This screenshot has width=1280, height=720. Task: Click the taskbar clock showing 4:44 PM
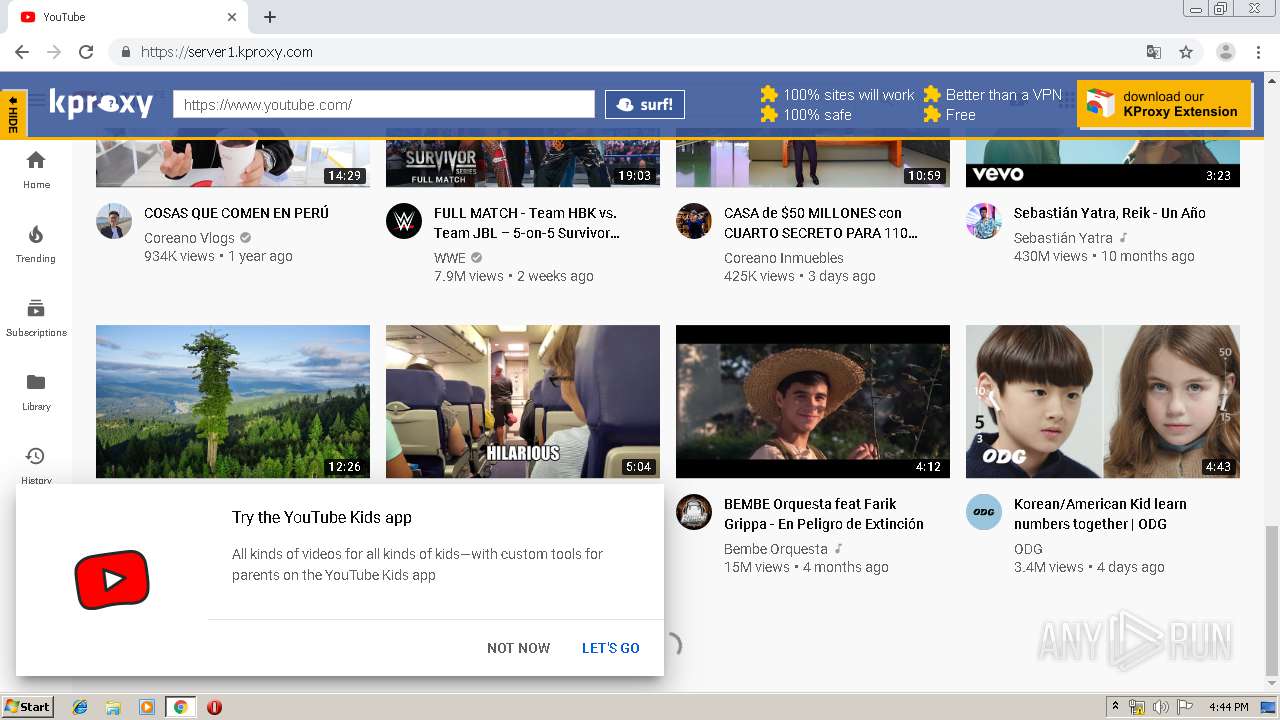pos(1228,707)
